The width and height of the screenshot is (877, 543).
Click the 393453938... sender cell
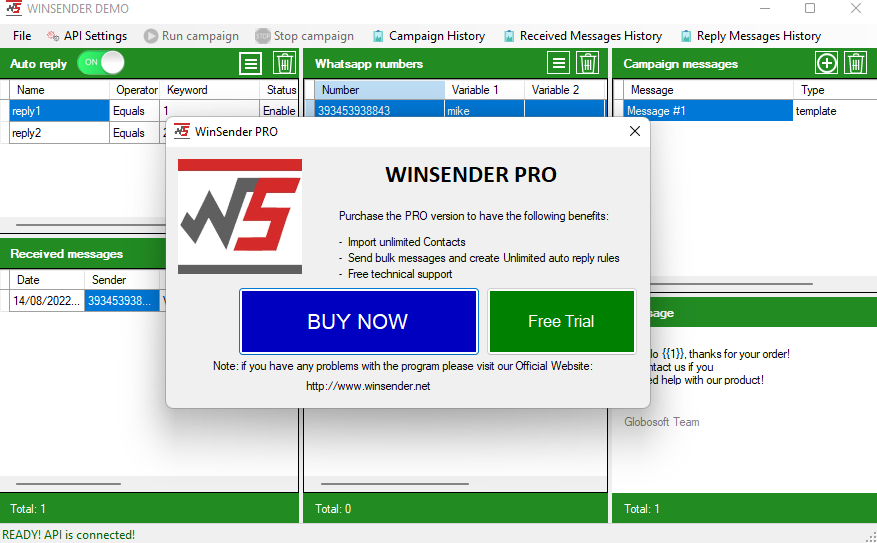[122, 300]
